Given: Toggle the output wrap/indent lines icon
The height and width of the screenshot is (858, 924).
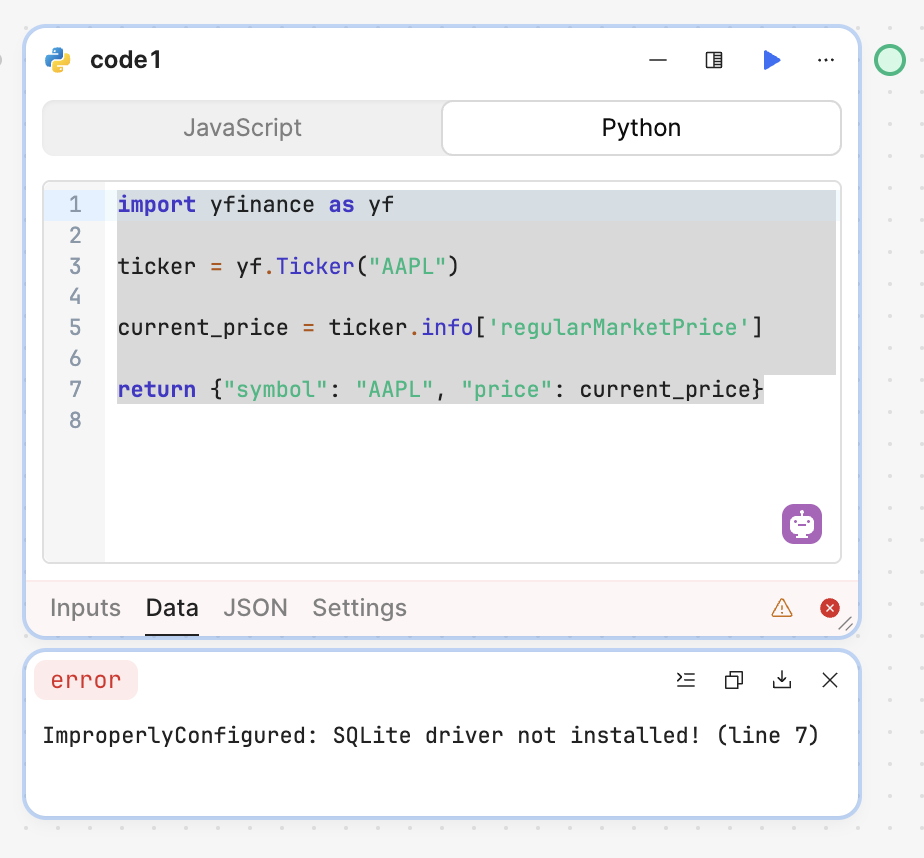Looking at the screenshot, I should tap(686, 680).
